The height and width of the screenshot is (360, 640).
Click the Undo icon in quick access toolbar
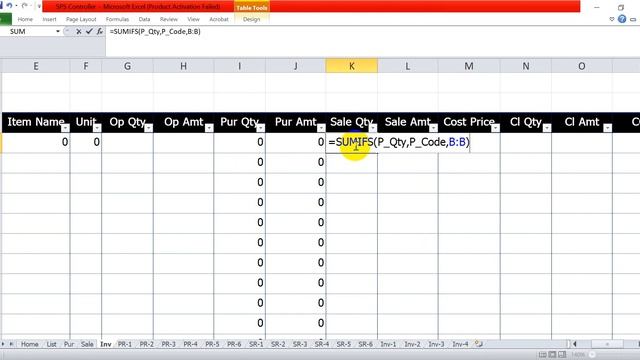coord(9,6)
